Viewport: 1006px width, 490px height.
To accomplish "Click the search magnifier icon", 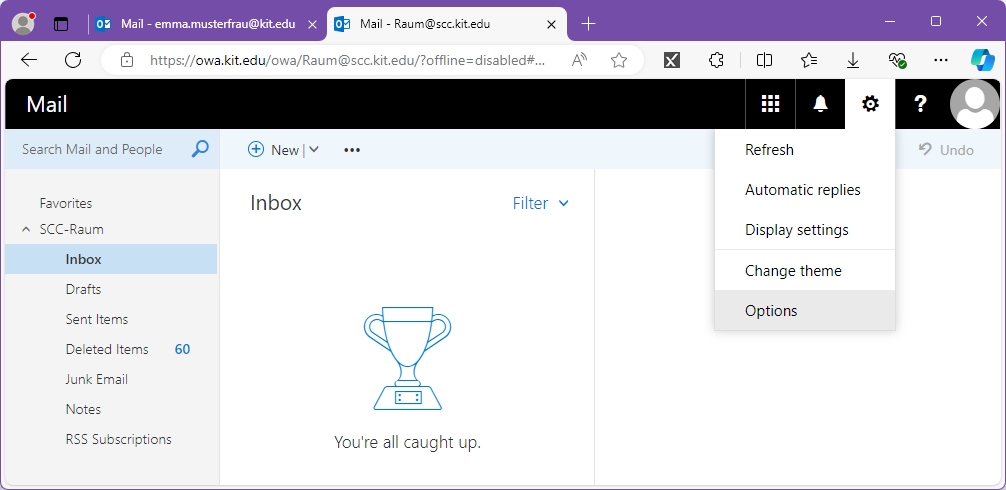I will tap(200, 149).
